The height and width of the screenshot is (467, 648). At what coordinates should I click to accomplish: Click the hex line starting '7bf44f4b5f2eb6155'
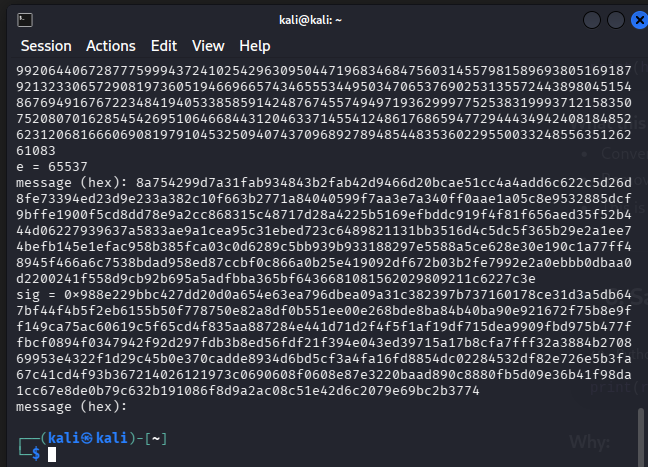[324, 311]
